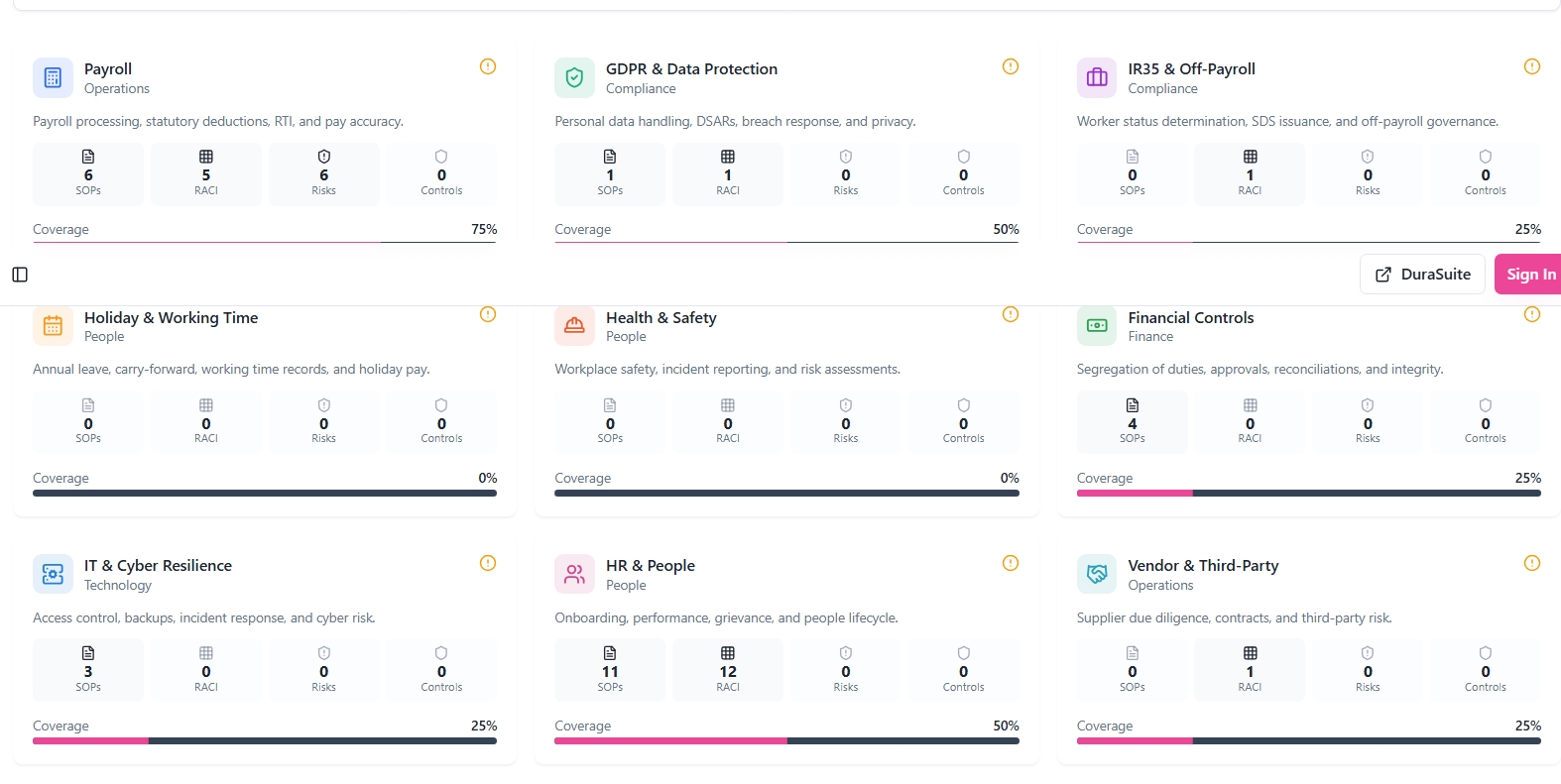Click the HR & People coverage progress bar

786,740
